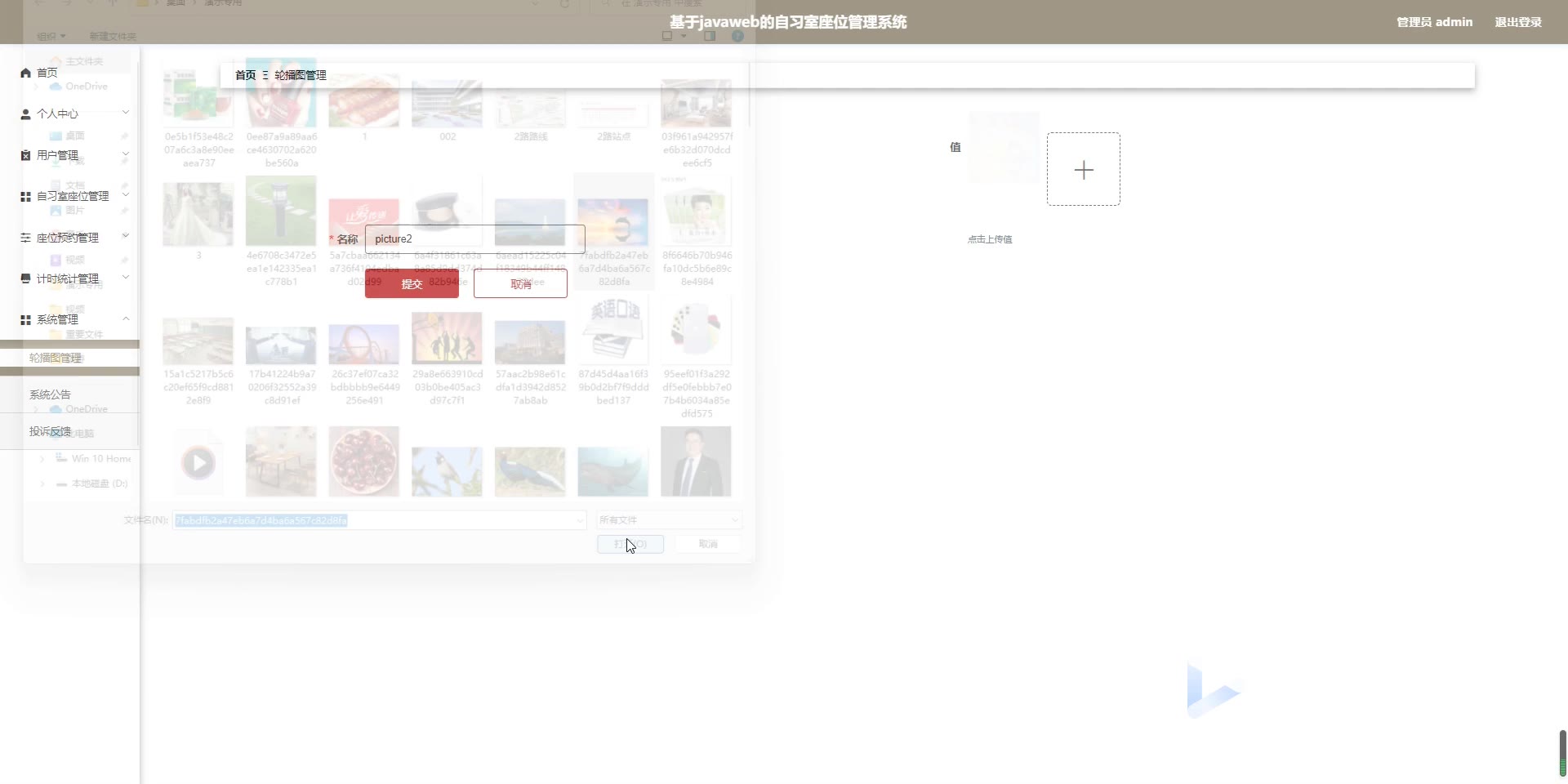Click the sliders icon beside 座位预约管理
The height and width of the screenshot is (784, 1568).
click(25, 238)
